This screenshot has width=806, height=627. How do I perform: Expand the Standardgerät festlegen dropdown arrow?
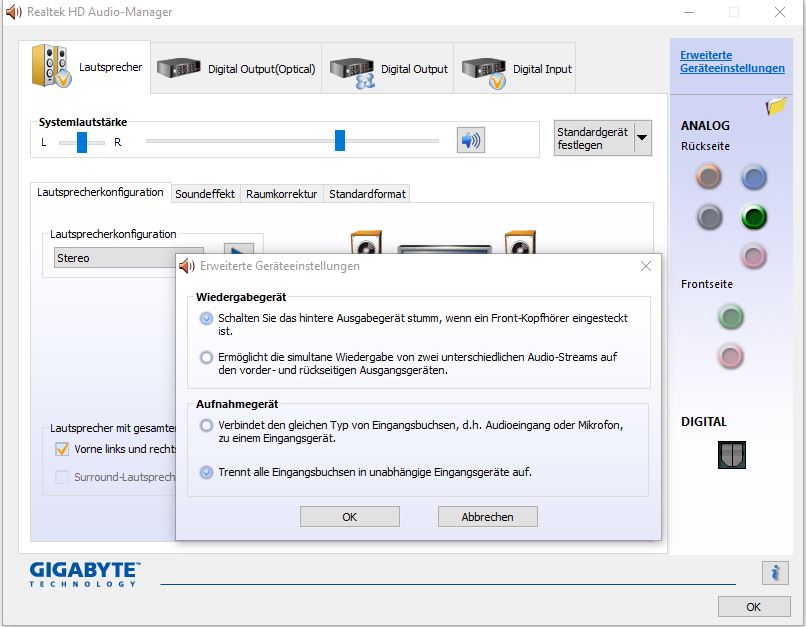(643, 138)
